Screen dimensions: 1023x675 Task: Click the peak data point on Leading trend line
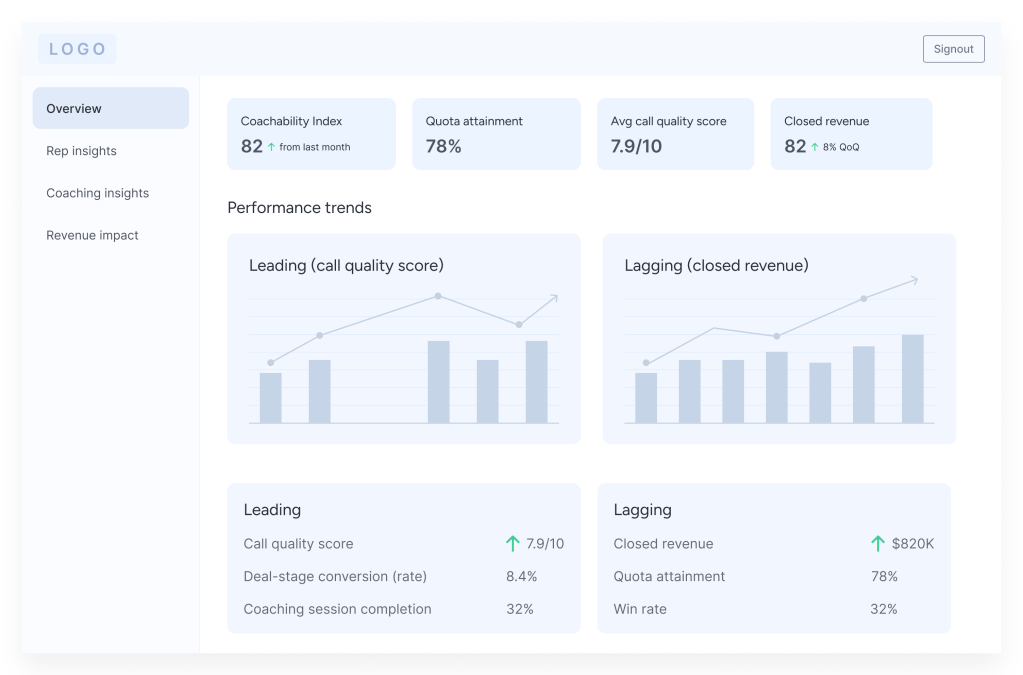coord(438,296)
